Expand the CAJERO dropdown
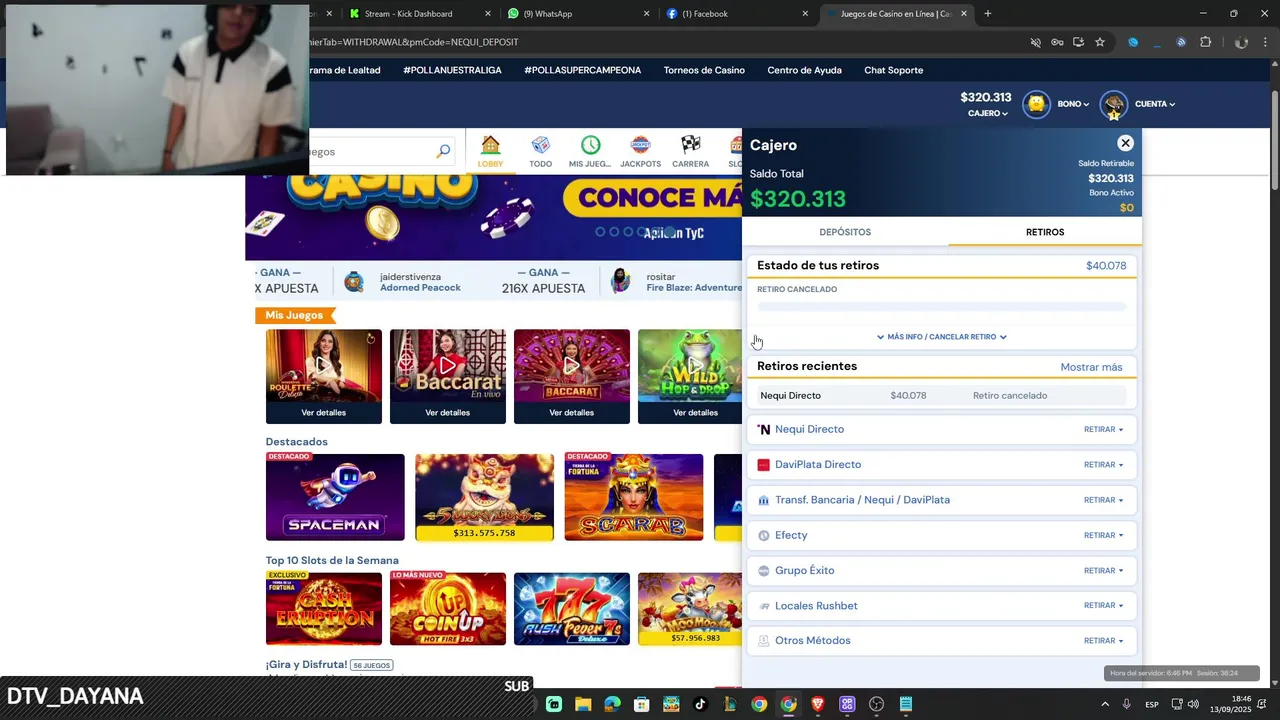The image size is (1280, 720). point(988,114)
